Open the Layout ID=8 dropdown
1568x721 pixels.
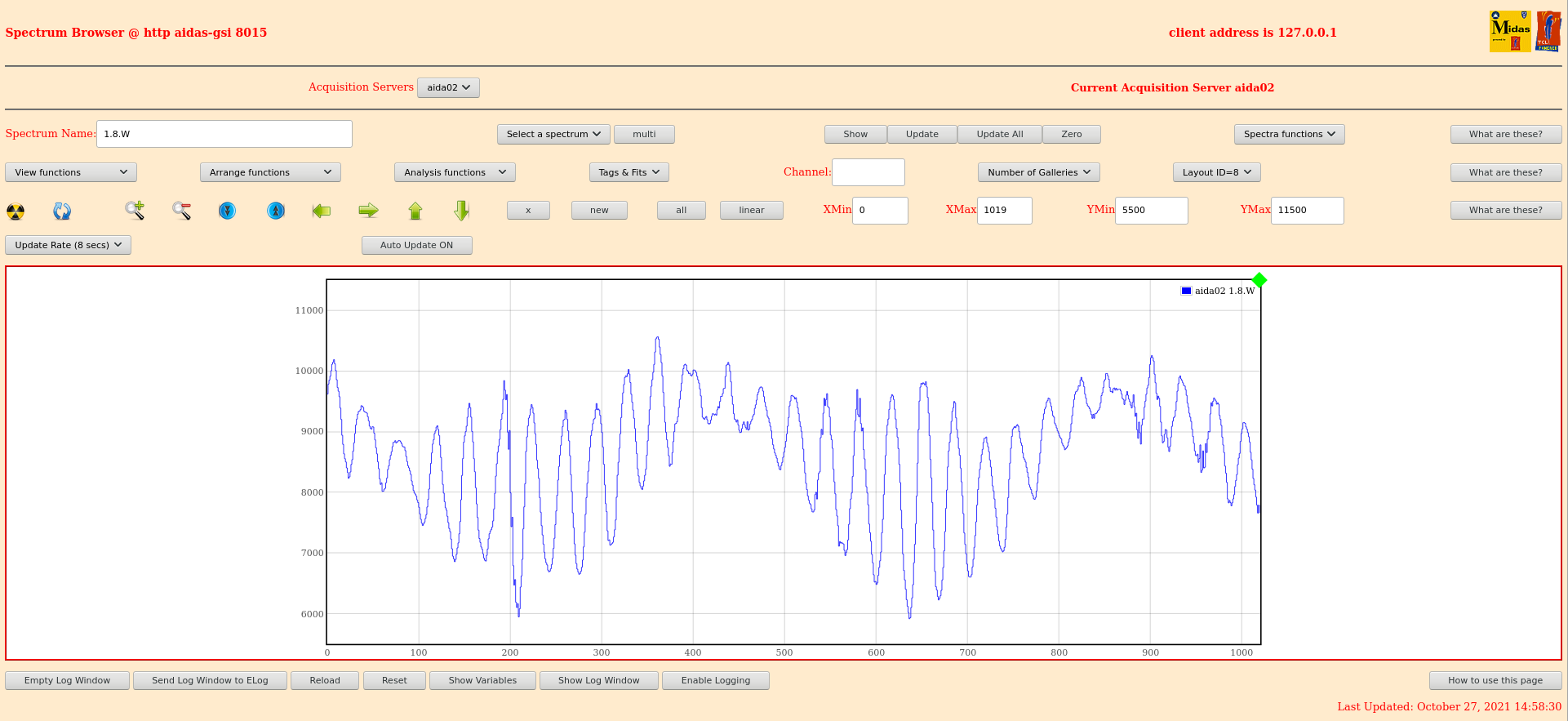(x=1216, y=172)
